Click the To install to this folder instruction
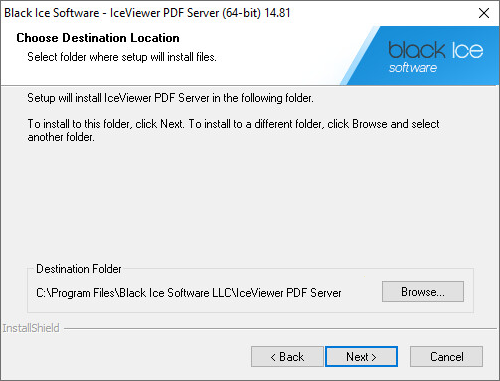 point(233,124)
